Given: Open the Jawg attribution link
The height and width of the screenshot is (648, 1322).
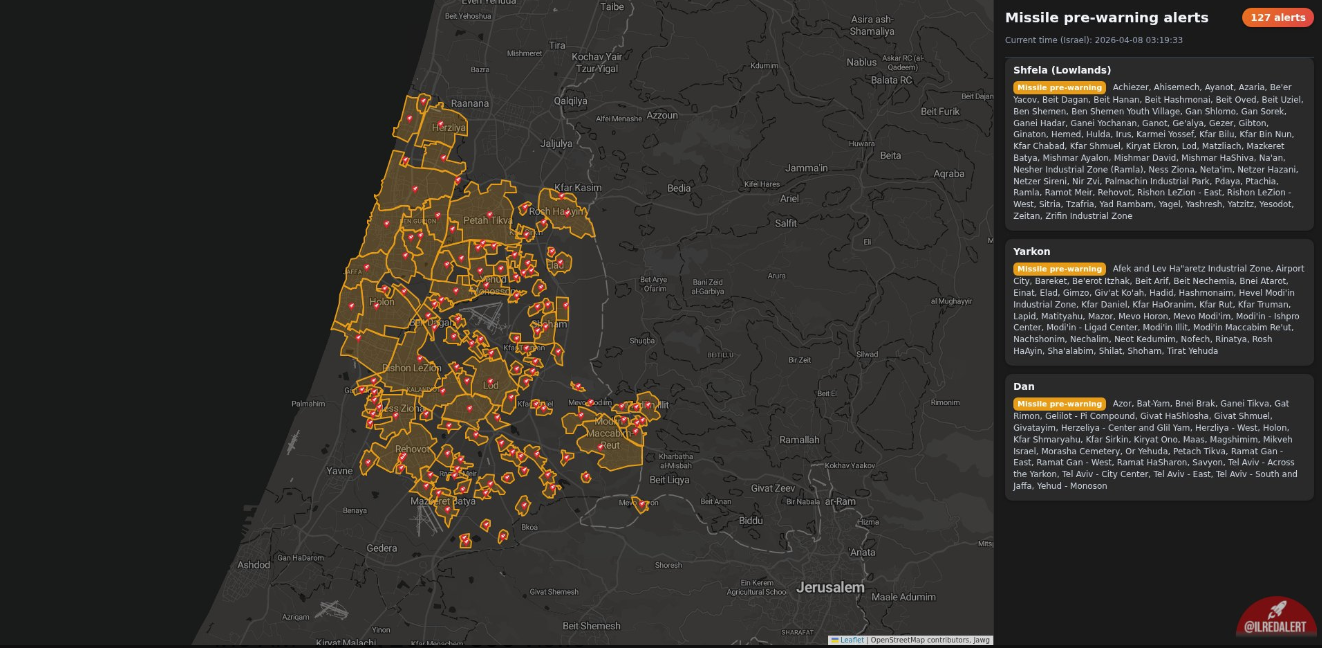Looking at the screenshot, I should click(981, 640).
